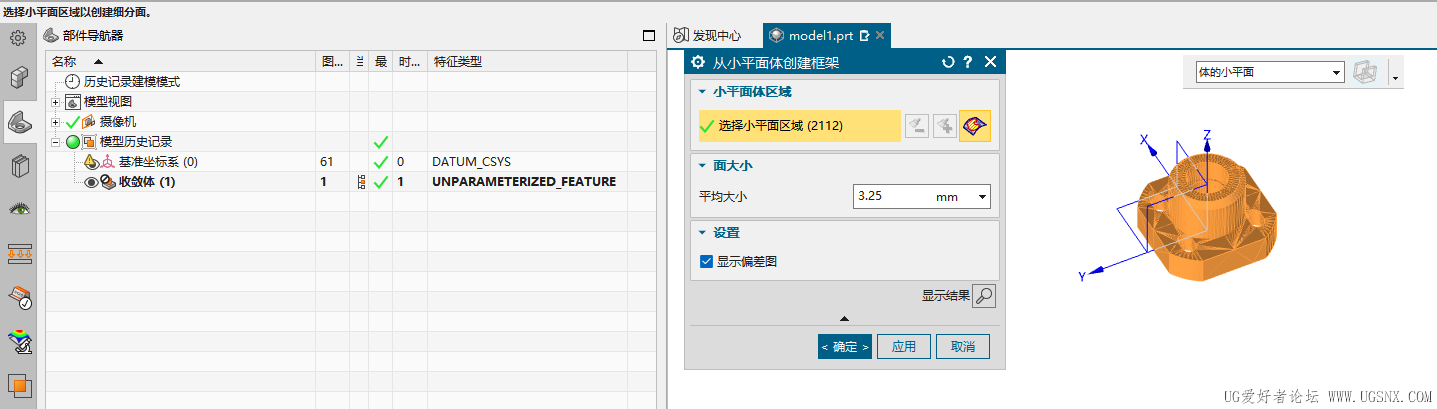
Task: Open the Part Navigator (部件导航器) sidebar tab
Action: coord(18,122)
